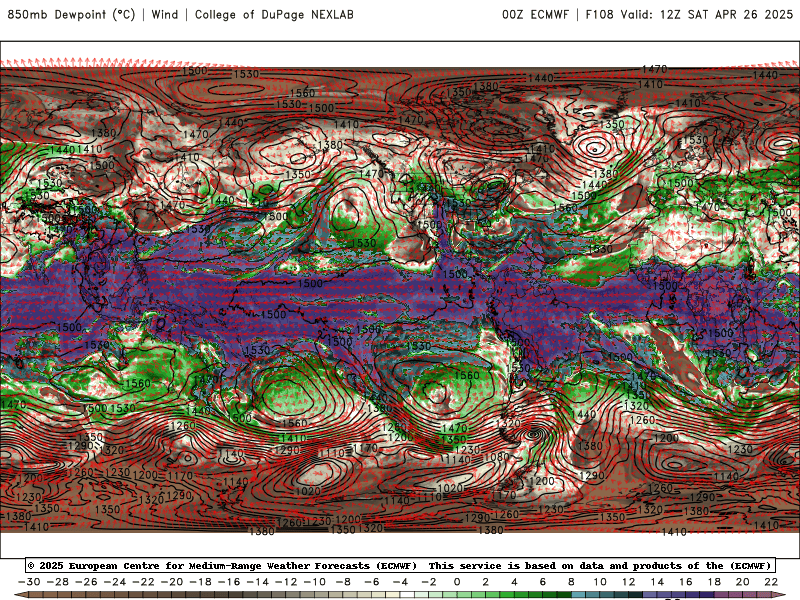Click the 0 value on the color scale
Viewport: 800px width, 600px height.
tap(457, 582)
